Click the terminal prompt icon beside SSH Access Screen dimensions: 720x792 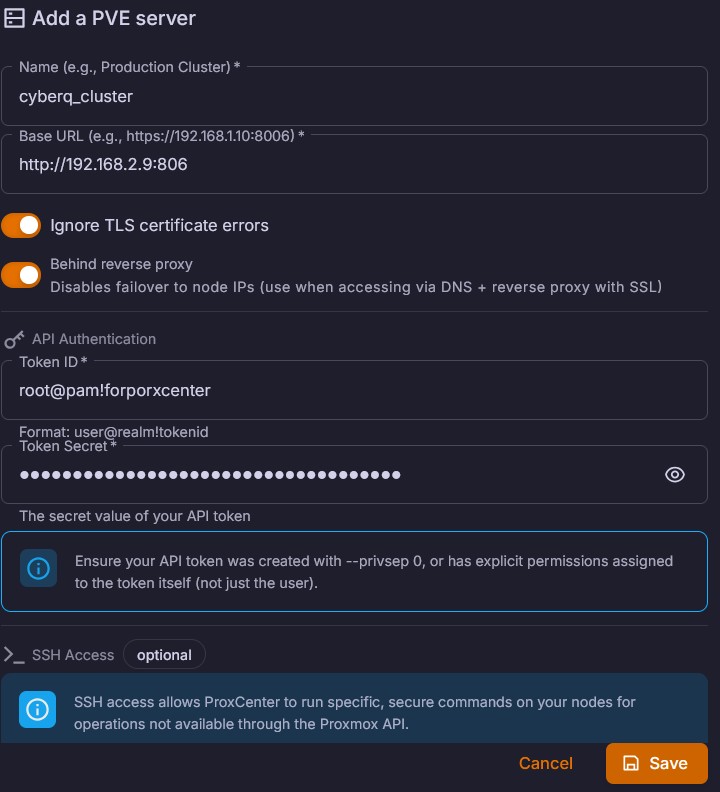14,655
